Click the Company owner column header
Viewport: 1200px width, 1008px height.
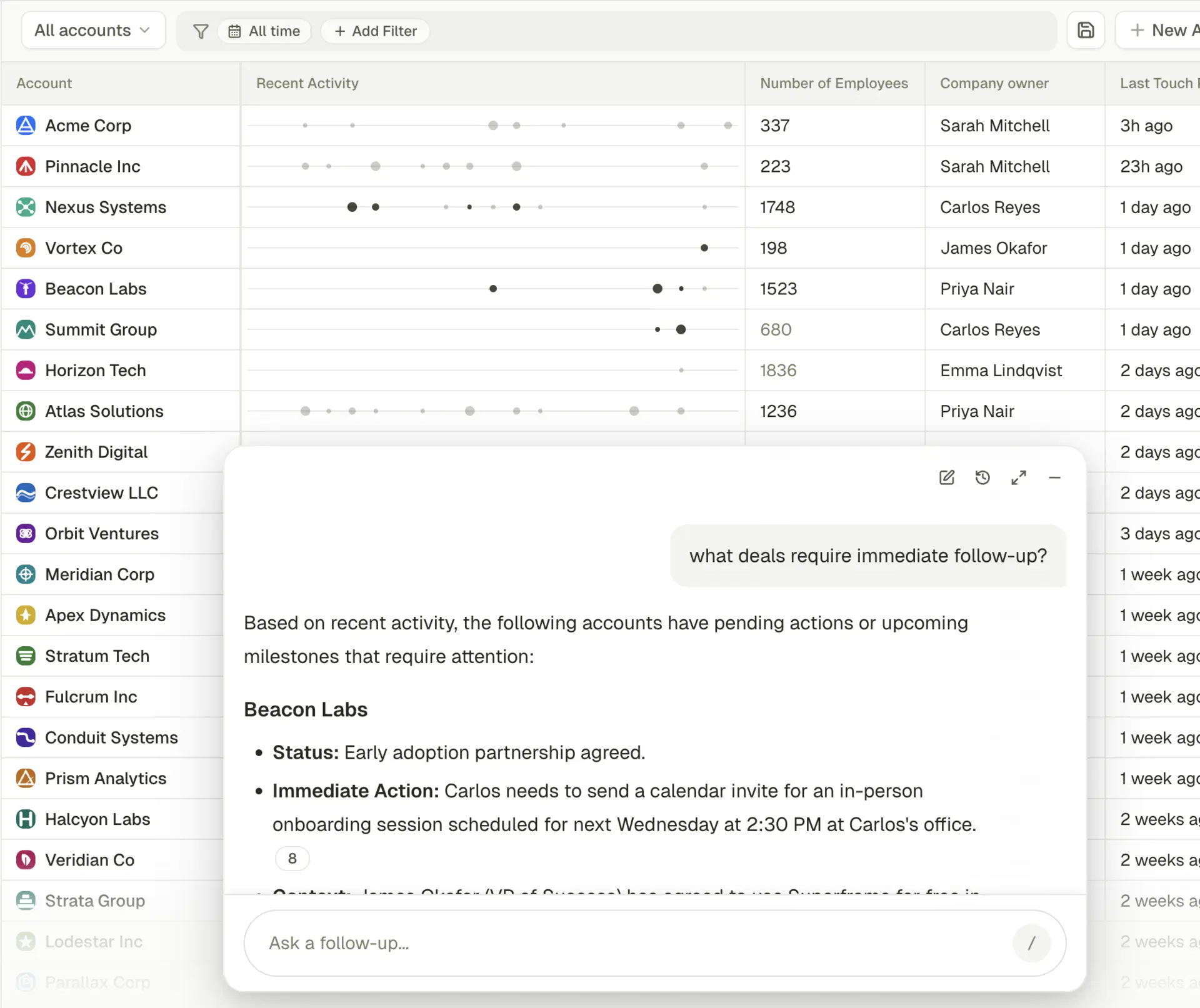tap(994, 83)
